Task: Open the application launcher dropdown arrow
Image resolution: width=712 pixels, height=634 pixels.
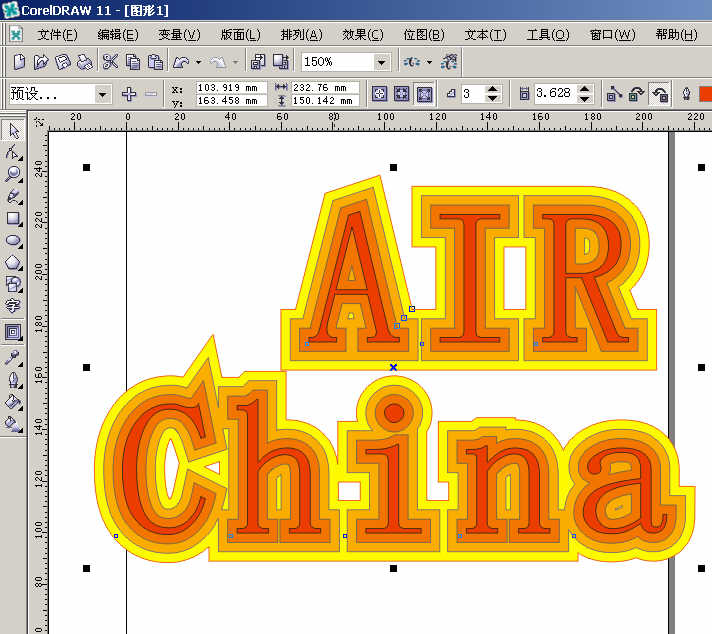Action: click(430, 62)
